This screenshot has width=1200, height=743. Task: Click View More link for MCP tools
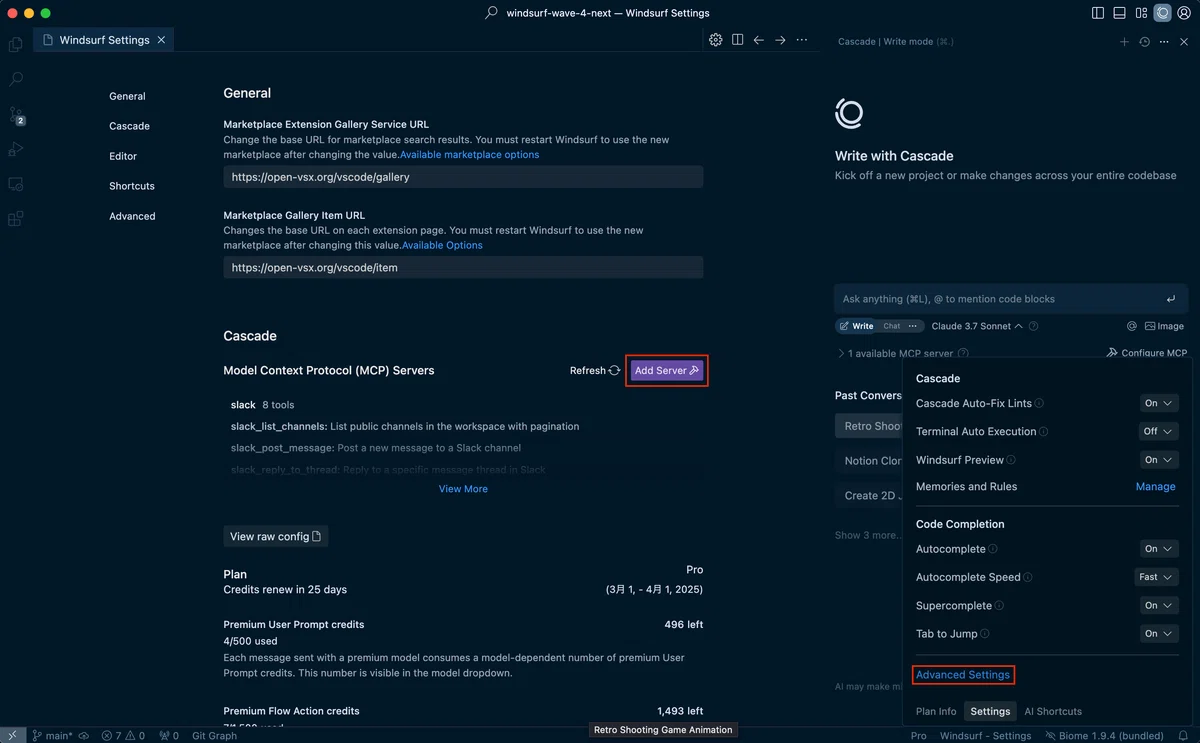pyautogui.click(x=463, y=489)
